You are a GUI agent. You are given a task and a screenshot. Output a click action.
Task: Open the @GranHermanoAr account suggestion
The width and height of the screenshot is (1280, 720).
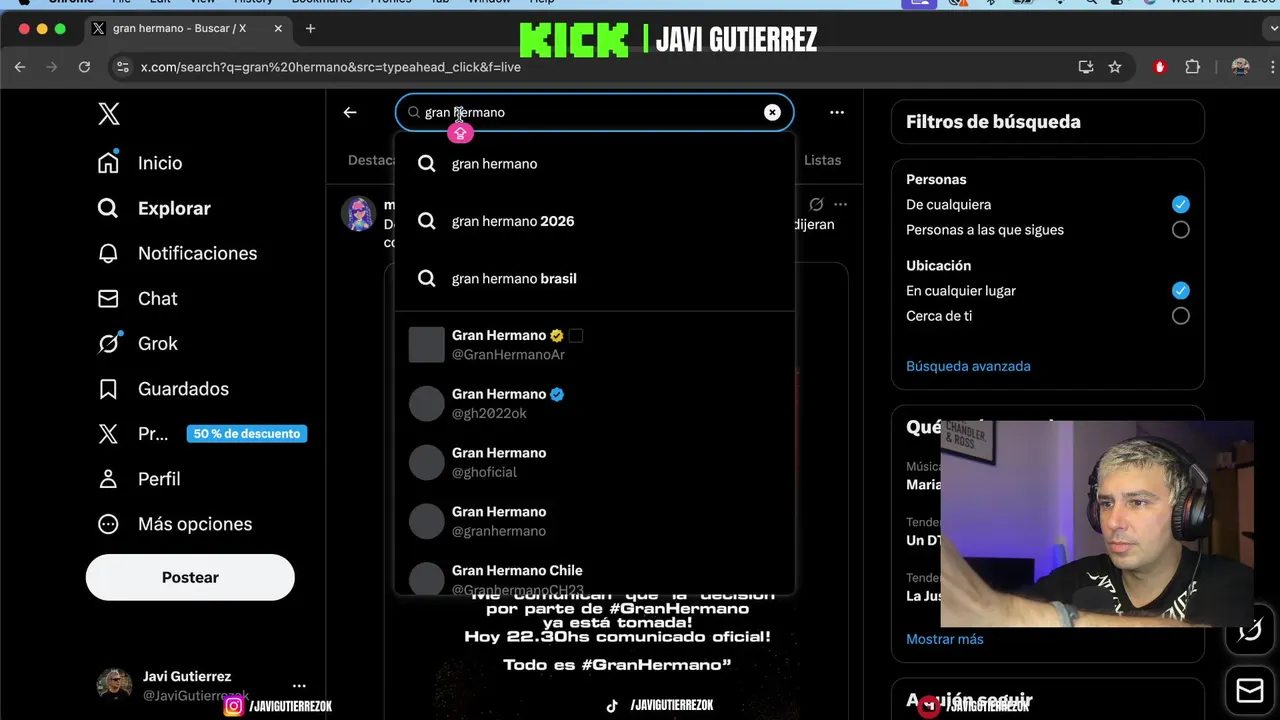[594, 344]
